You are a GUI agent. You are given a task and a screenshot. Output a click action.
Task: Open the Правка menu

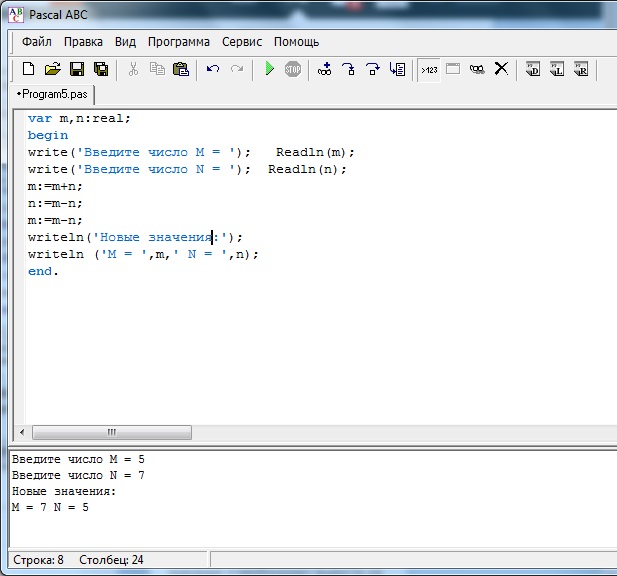point(83,42)
